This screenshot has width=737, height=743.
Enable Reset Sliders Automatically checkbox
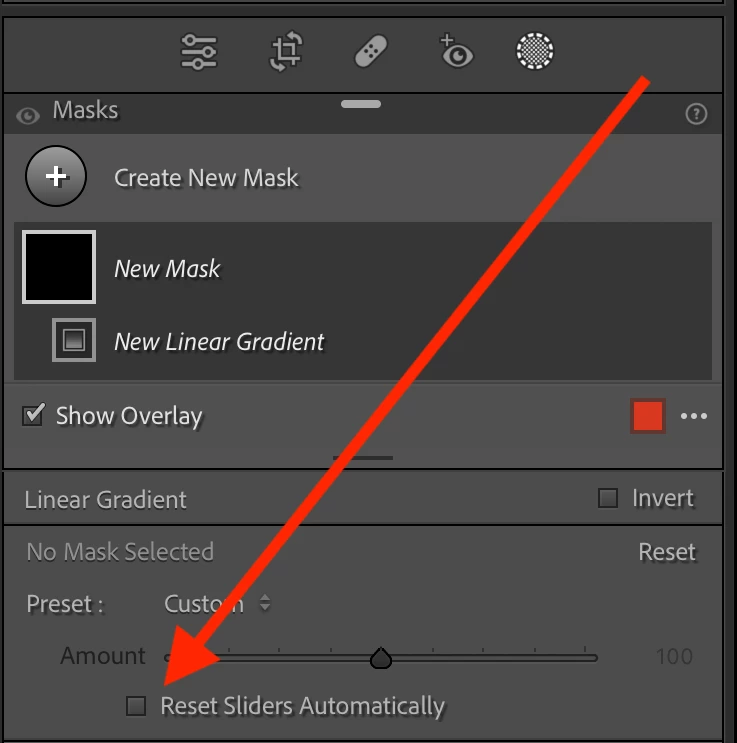136,706
